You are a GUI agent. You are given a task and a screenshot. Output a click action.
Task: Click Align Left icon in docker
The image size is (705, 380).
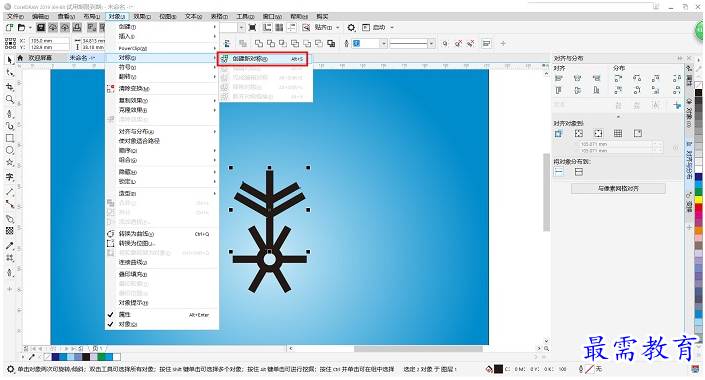tap(559, 78)
